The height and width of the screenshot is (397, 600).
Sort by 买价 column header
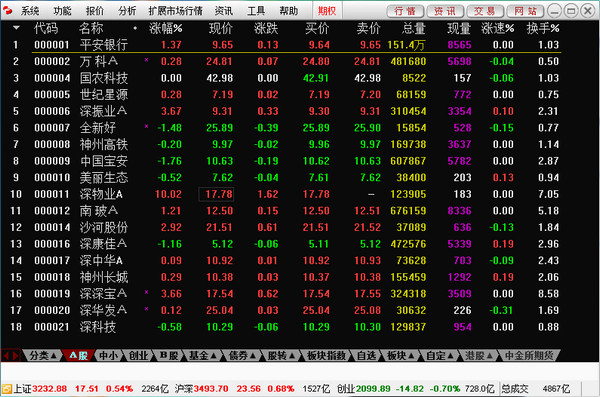(317, 28)
